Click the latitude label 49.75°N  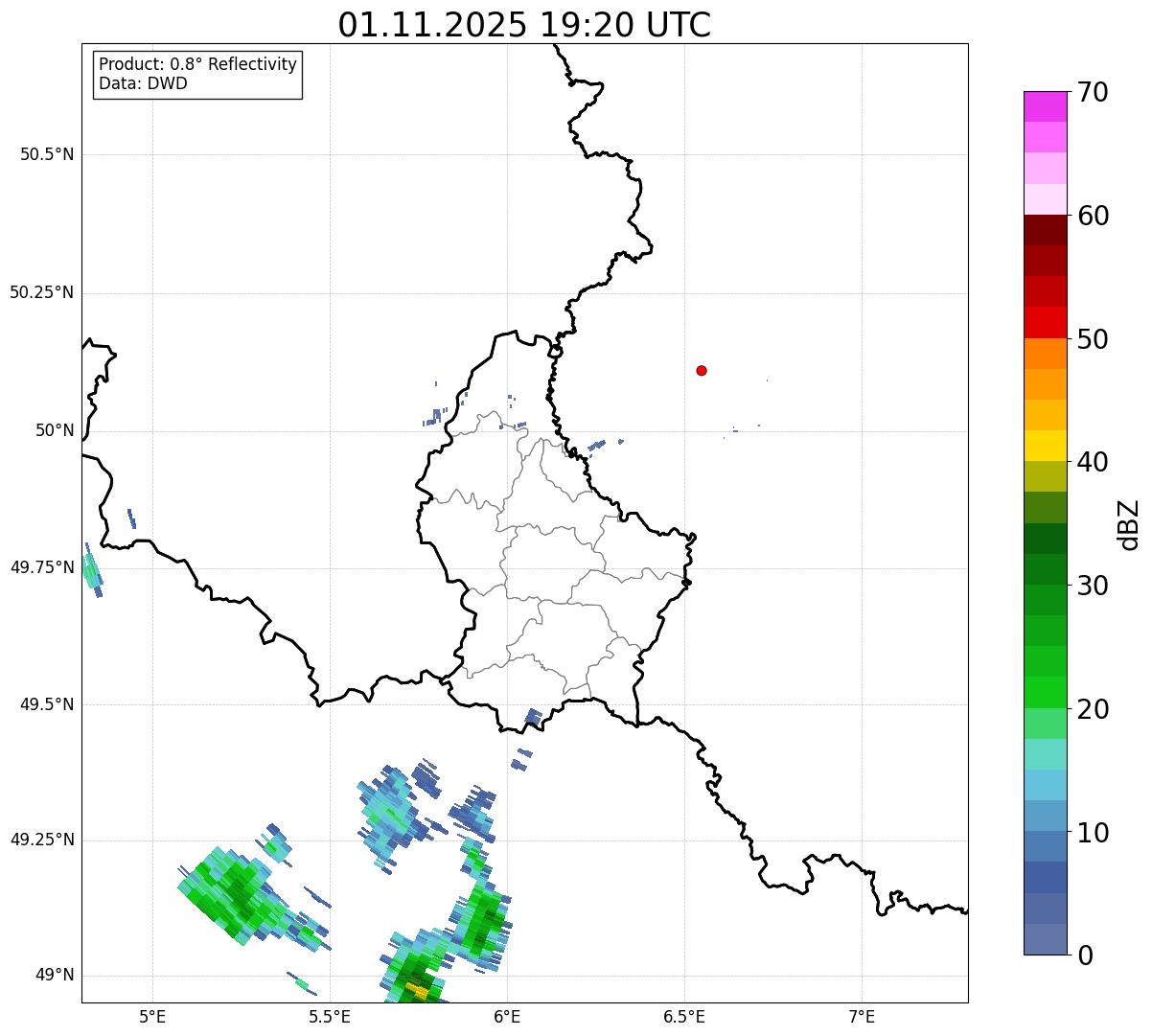(x=41, y=567)
